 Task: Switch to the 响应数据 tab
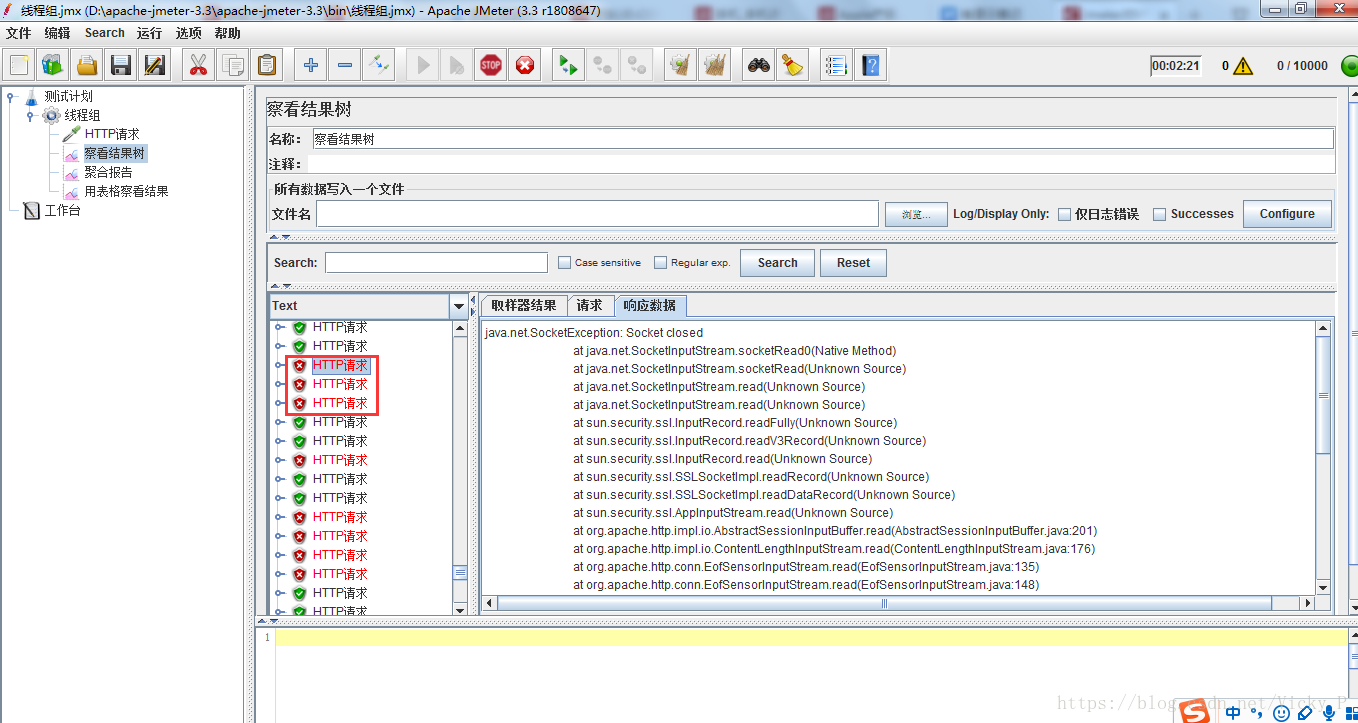pos(650,306)
